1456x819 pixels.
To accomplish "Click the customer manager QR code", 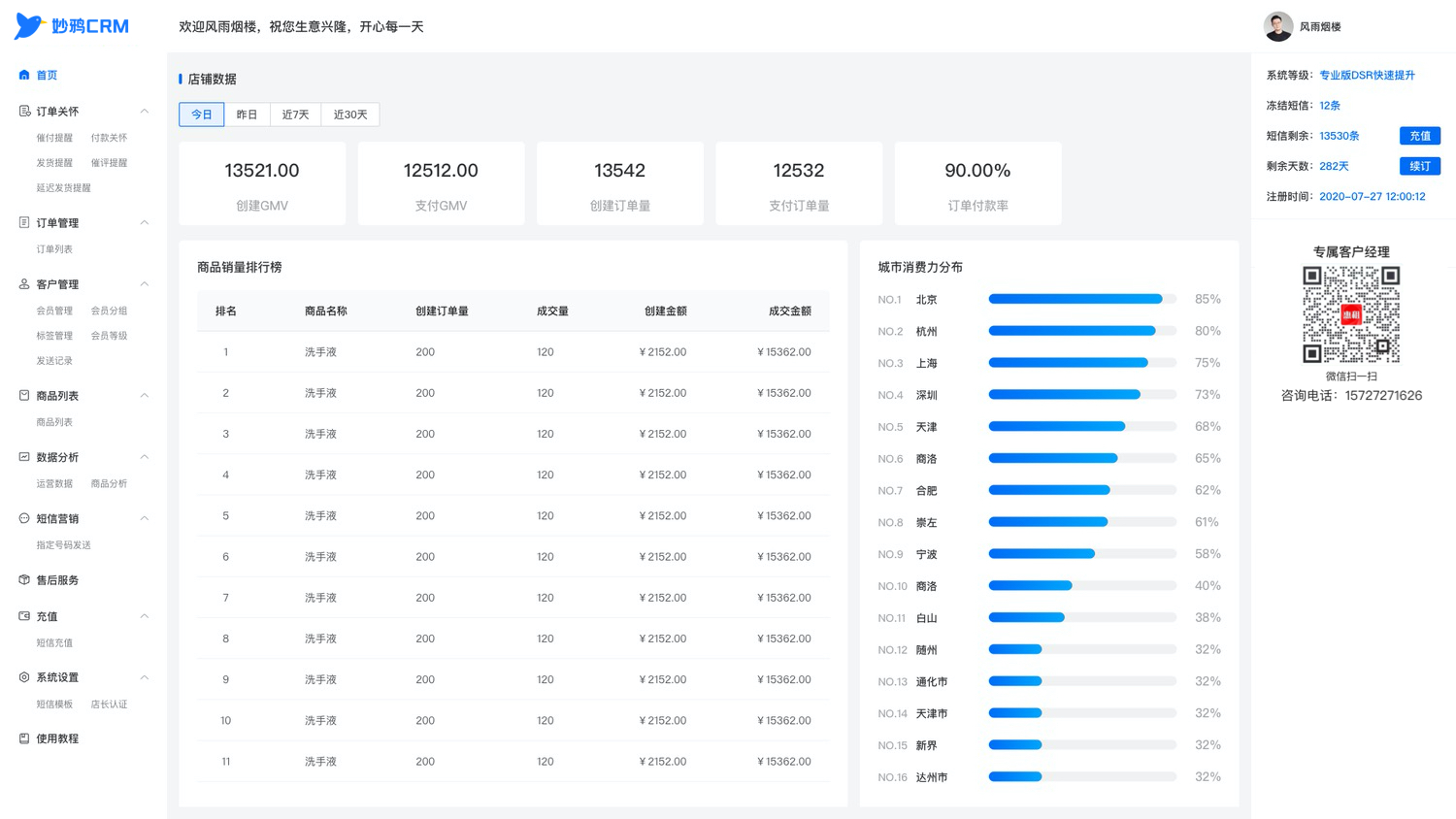I will 1350,314.
